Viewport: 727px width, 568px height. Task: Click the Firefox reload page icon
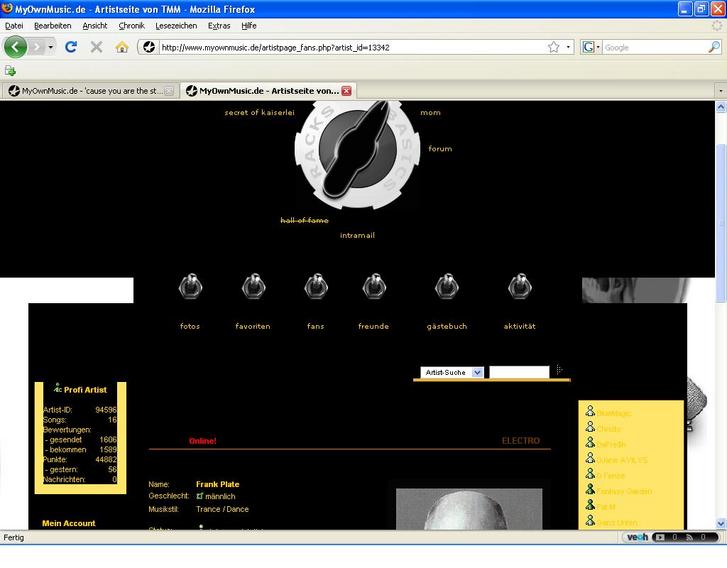pos(71,47)
